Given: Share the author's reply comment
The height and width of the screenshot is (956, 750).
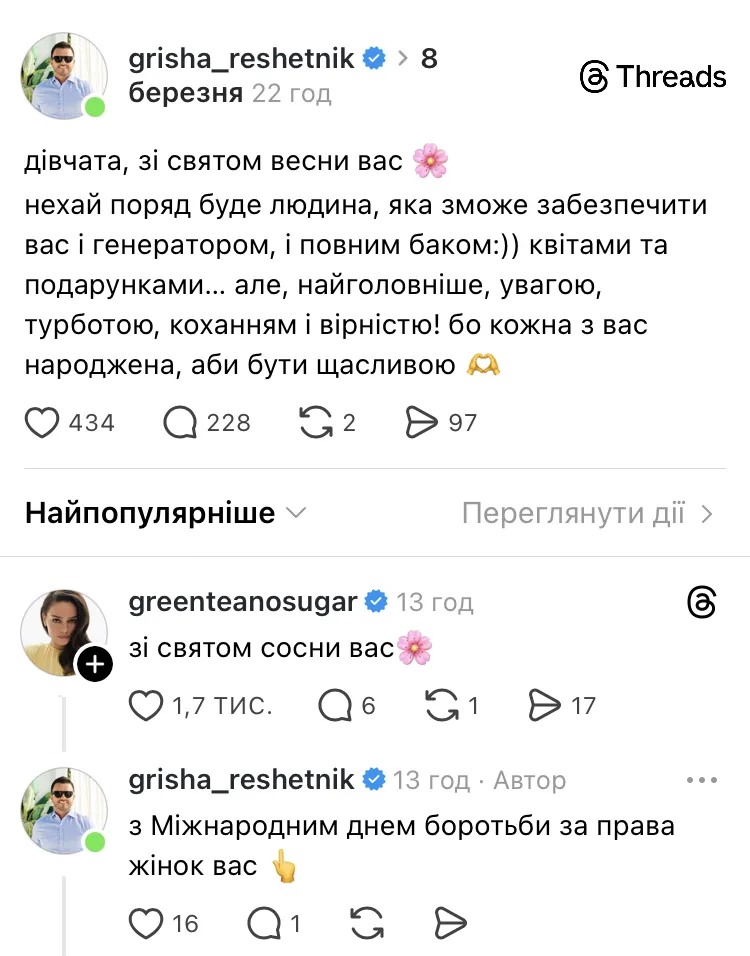Looking at the screenshot, I should (x=451, y=922).
